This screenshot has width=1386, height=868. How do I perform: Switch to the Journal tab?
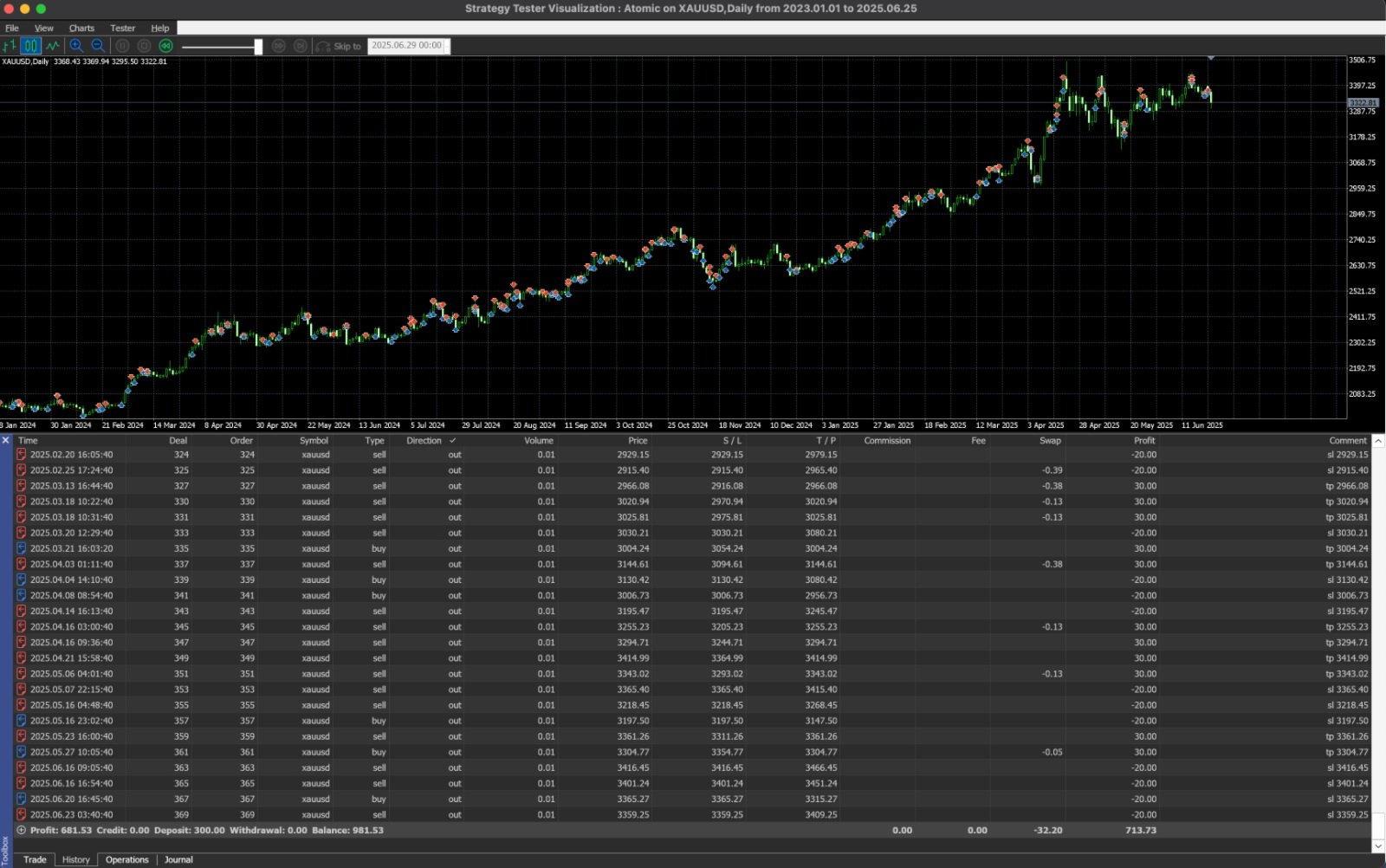(x=178, y=859)
